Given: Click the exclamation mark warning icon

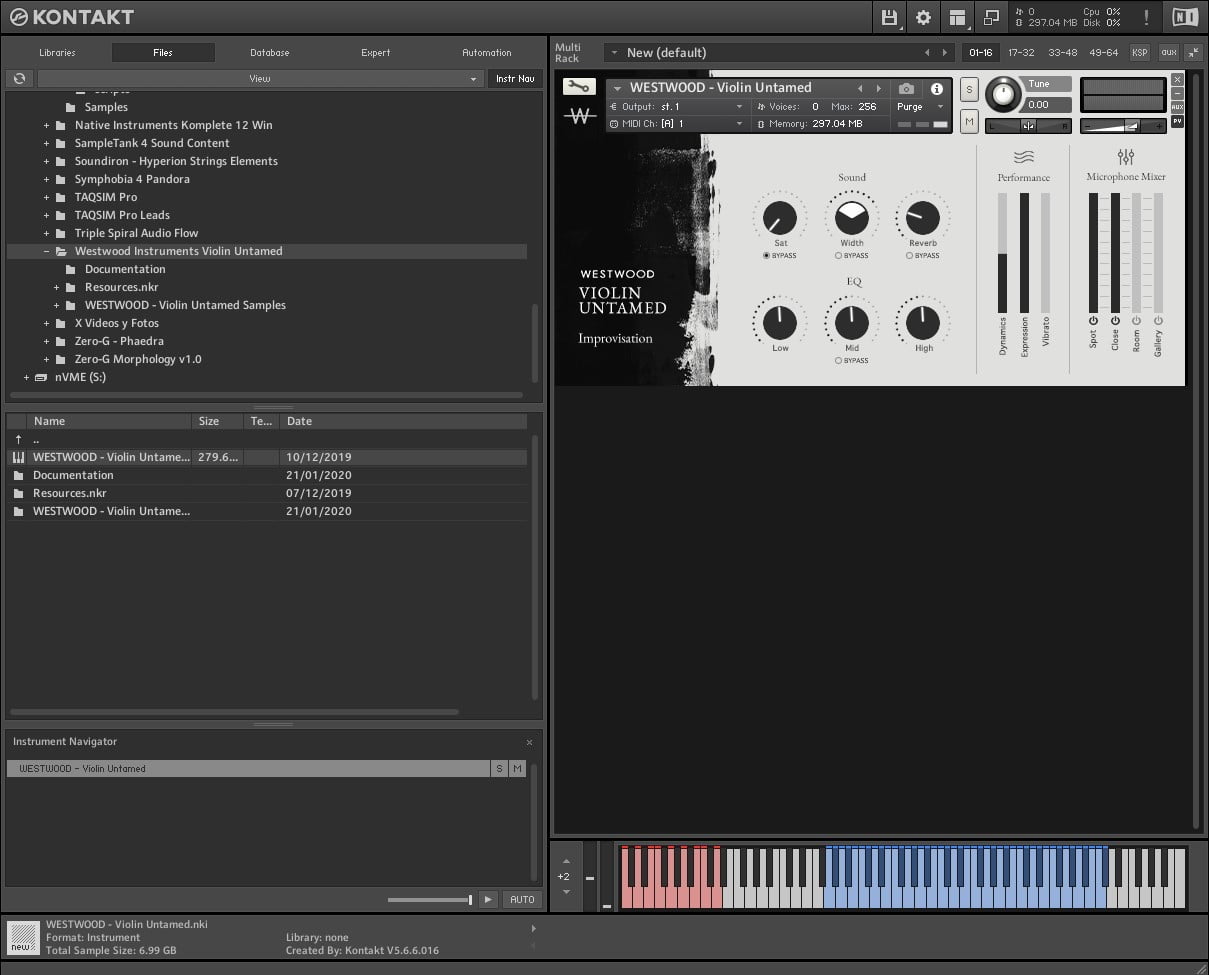Looking at the screenshot, I should pos(1146,17).
